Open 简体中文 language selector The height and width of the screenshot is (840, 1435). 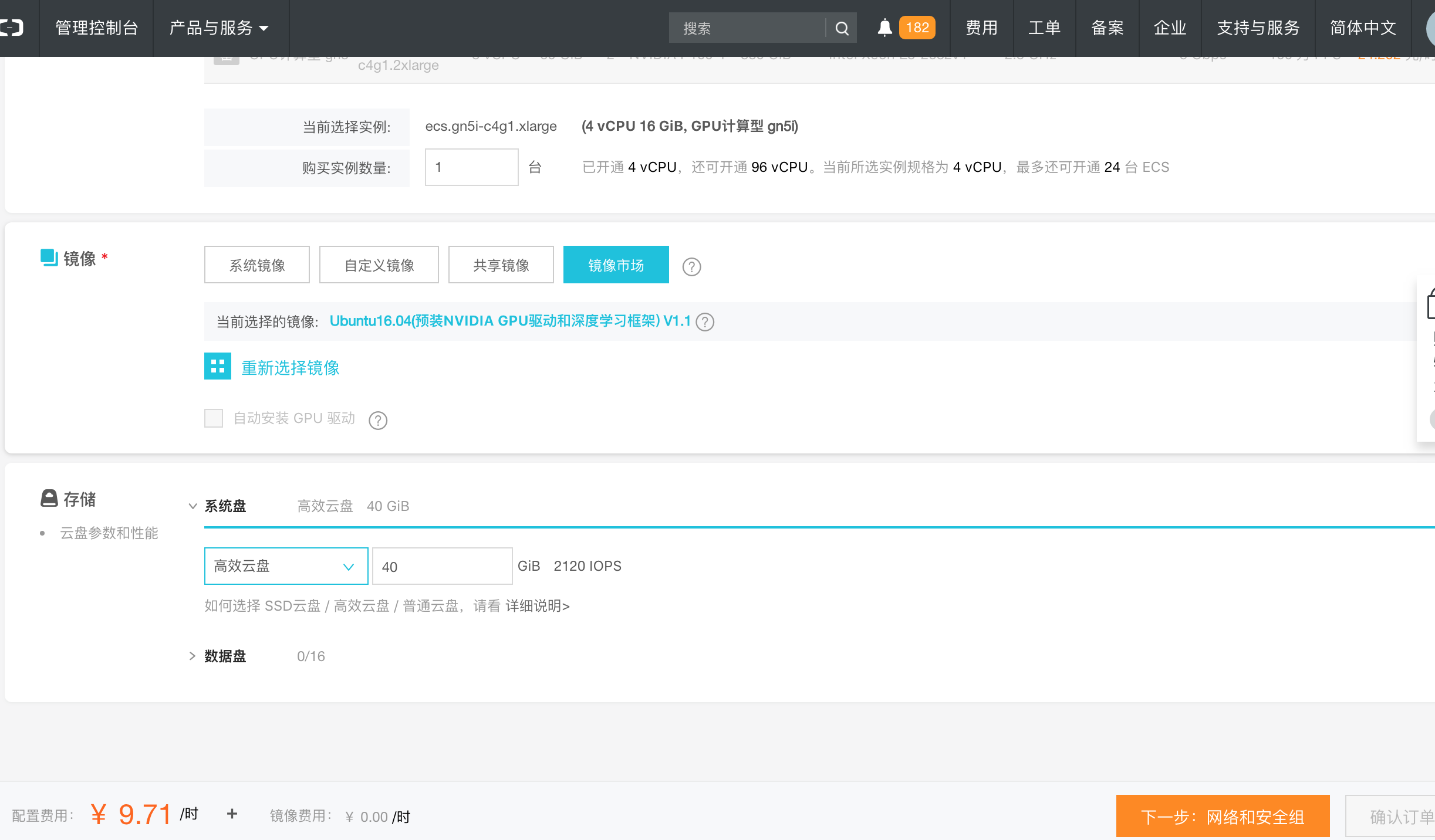point(1363,28)
